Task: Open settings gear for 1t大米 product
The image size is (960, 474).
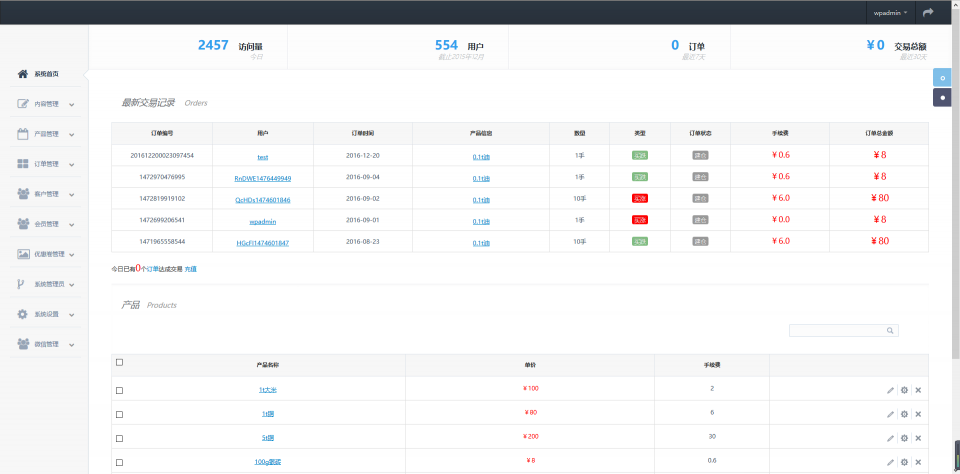Action: pyautogui.click(x=904, y=390)
